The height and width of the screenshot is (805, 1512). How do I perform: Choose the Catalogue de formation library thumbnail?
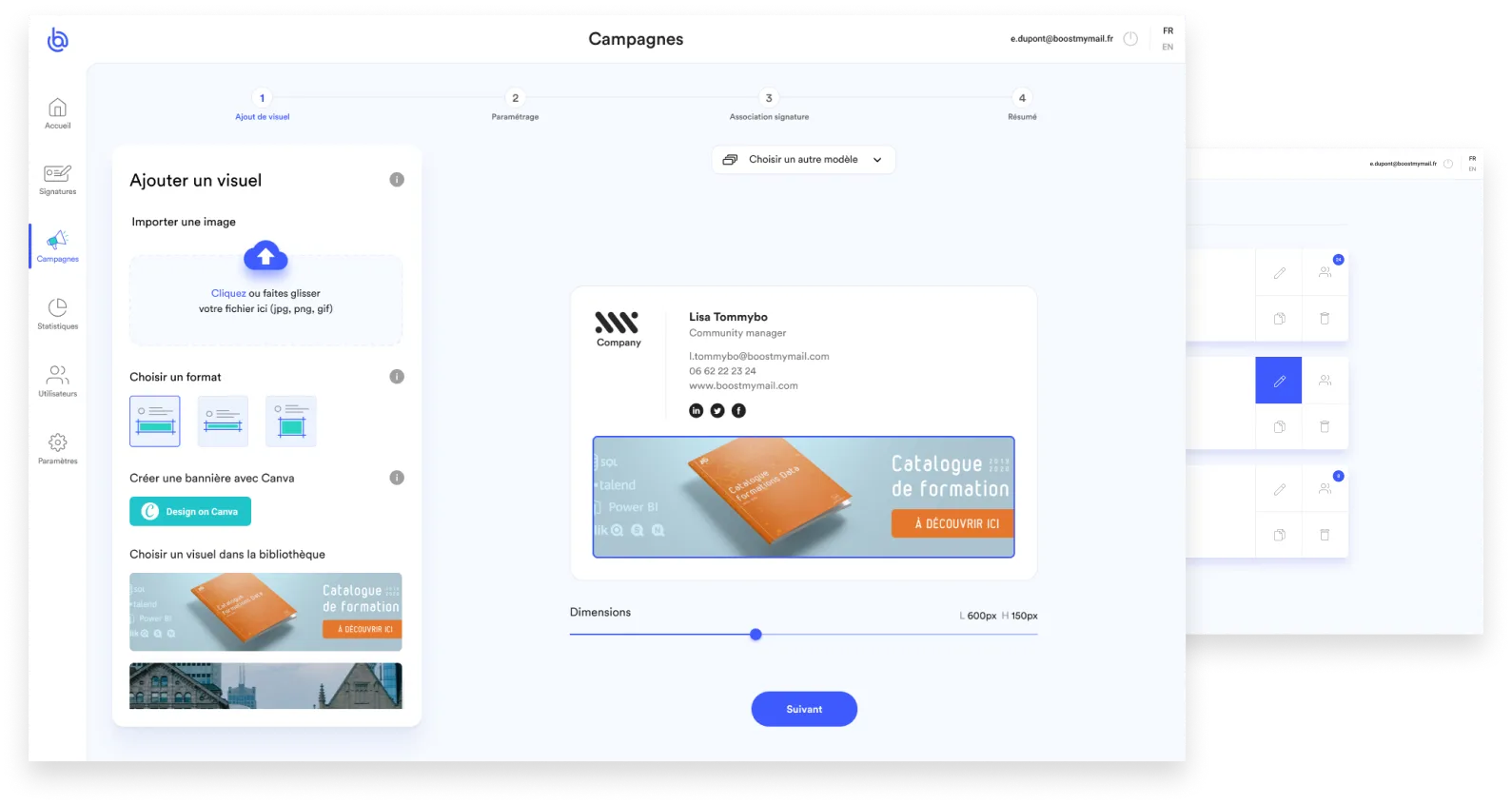265,612
